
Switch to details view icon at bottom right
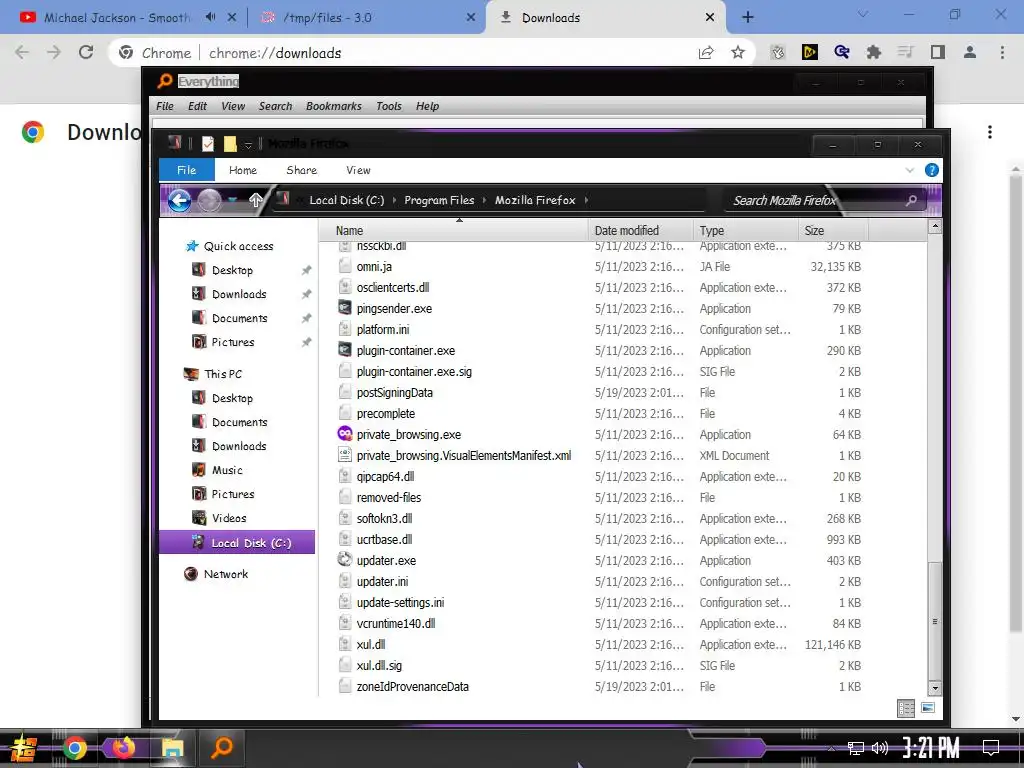point(906,709)
